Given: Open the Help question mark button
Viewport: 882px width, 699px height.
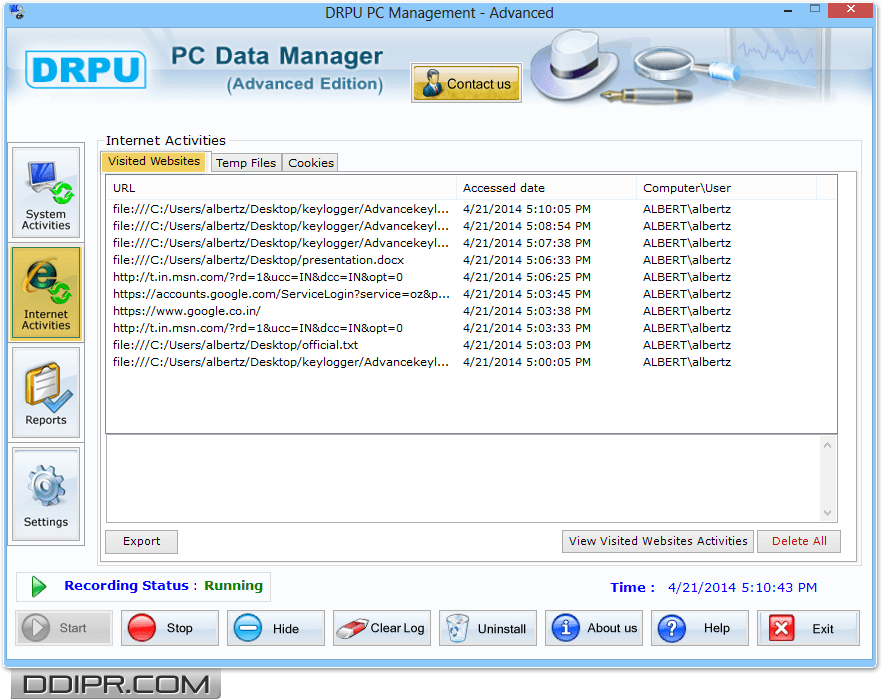Looking at the screenshot, I should pyautogui.click(x=700, y=628).
